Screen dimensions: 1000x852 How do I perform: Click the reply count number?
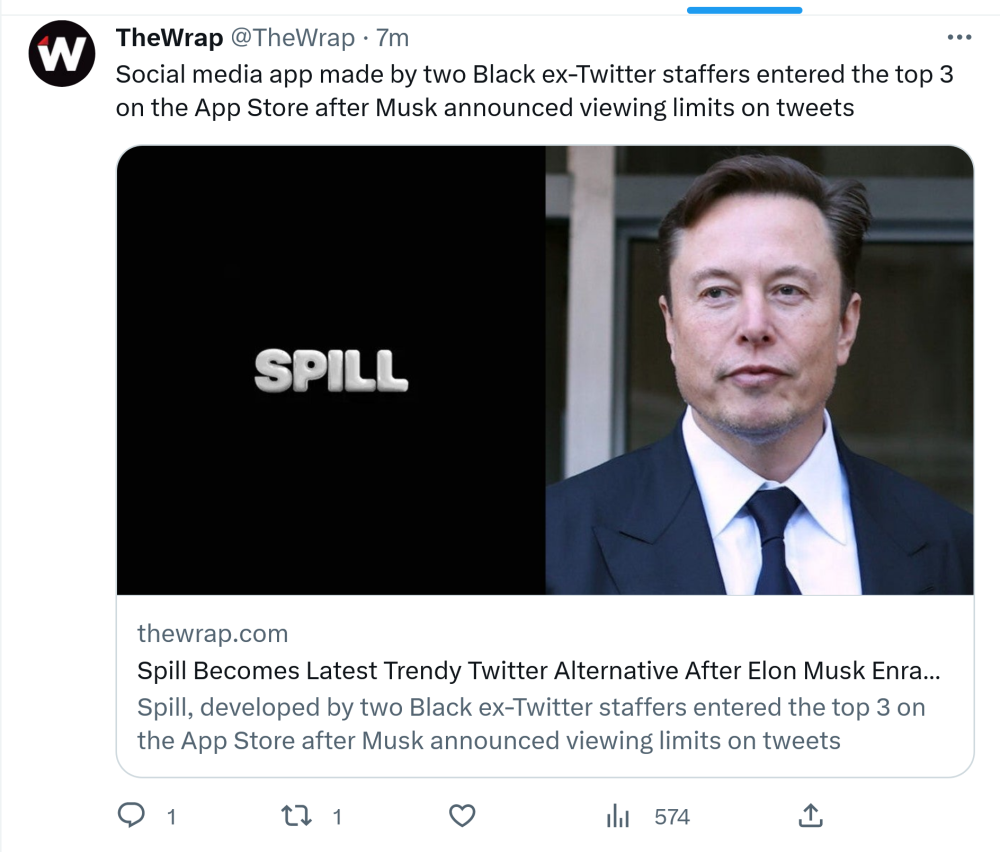(171, 817)
